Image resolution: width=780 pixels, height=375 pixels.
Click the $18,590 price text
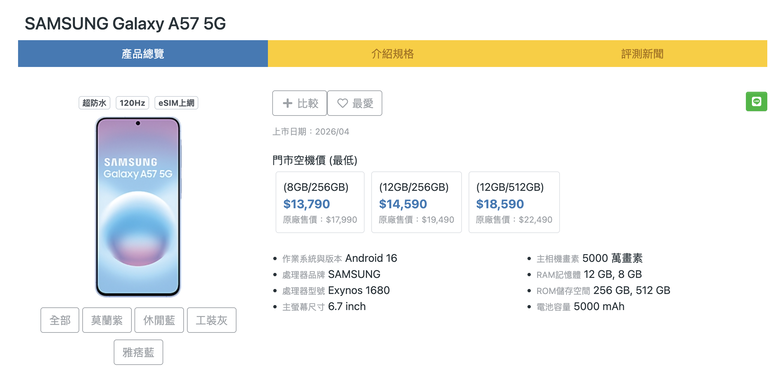(500, 204)
